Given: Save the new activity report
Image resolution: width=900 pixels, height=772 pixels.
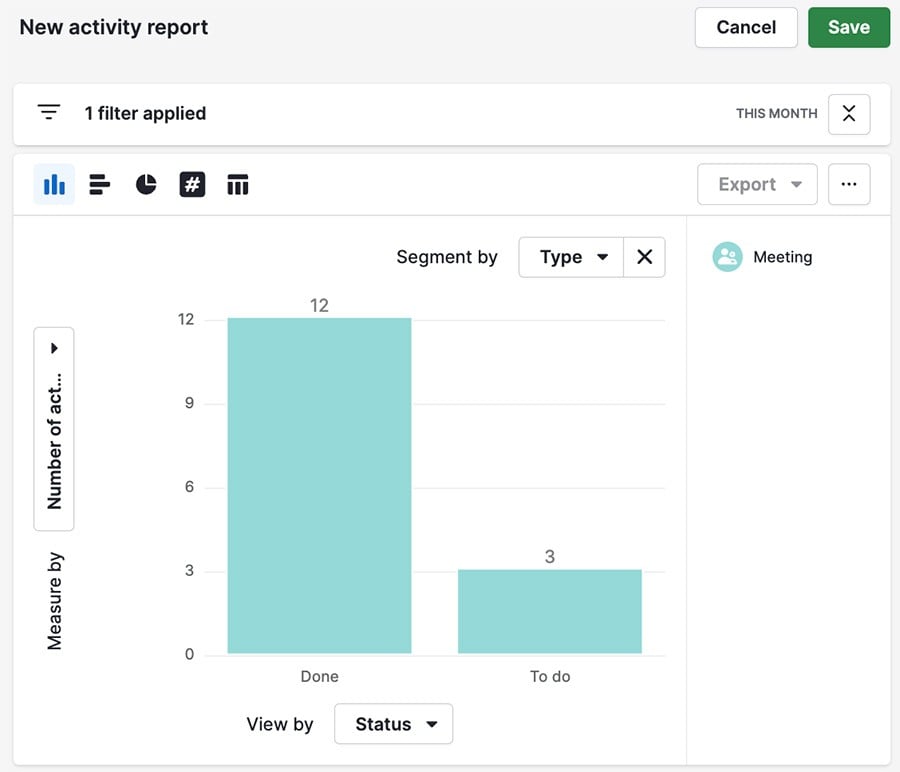Looking at the screenshot, I should pos(848,27).
